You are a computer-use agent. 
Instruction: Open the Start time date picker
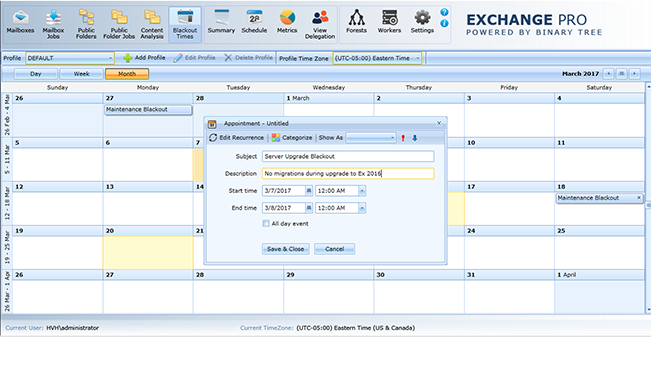pos(309,190)
